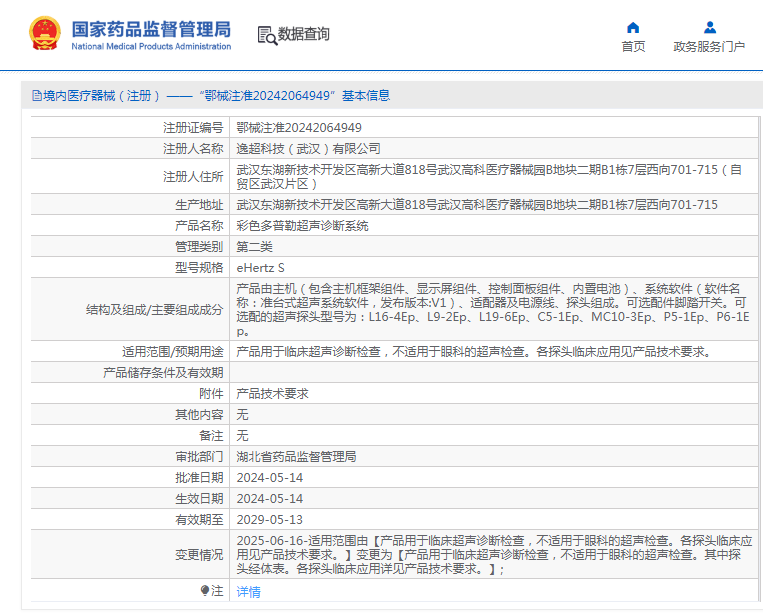Open 政务服务门户 link text

(709, 47)
